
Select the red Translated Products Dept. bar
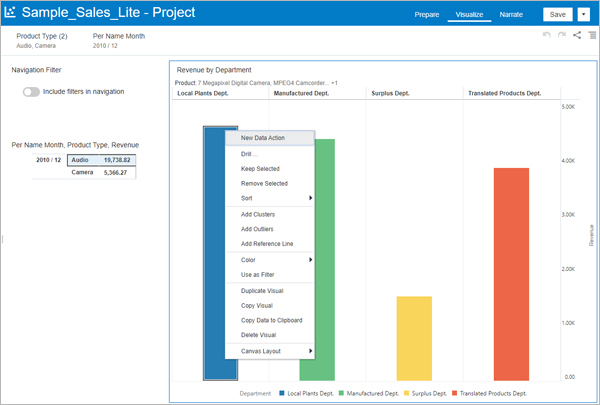click(x=511, y=274)
